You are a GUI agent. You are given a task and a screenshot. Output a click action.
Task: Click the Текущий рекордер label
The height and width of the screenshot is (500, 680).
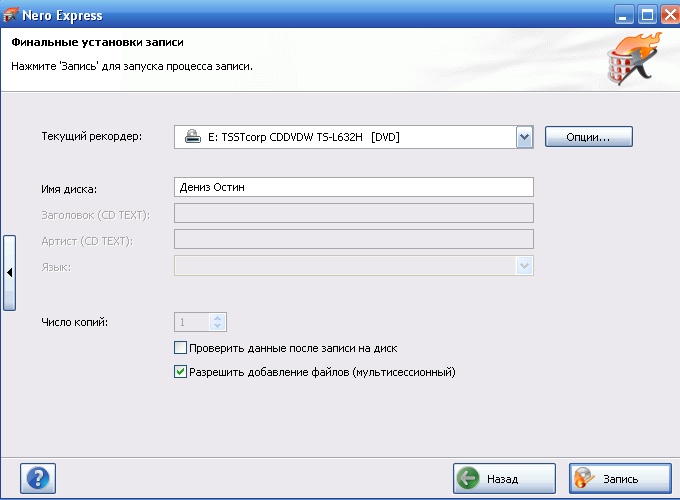pos(92,136)
